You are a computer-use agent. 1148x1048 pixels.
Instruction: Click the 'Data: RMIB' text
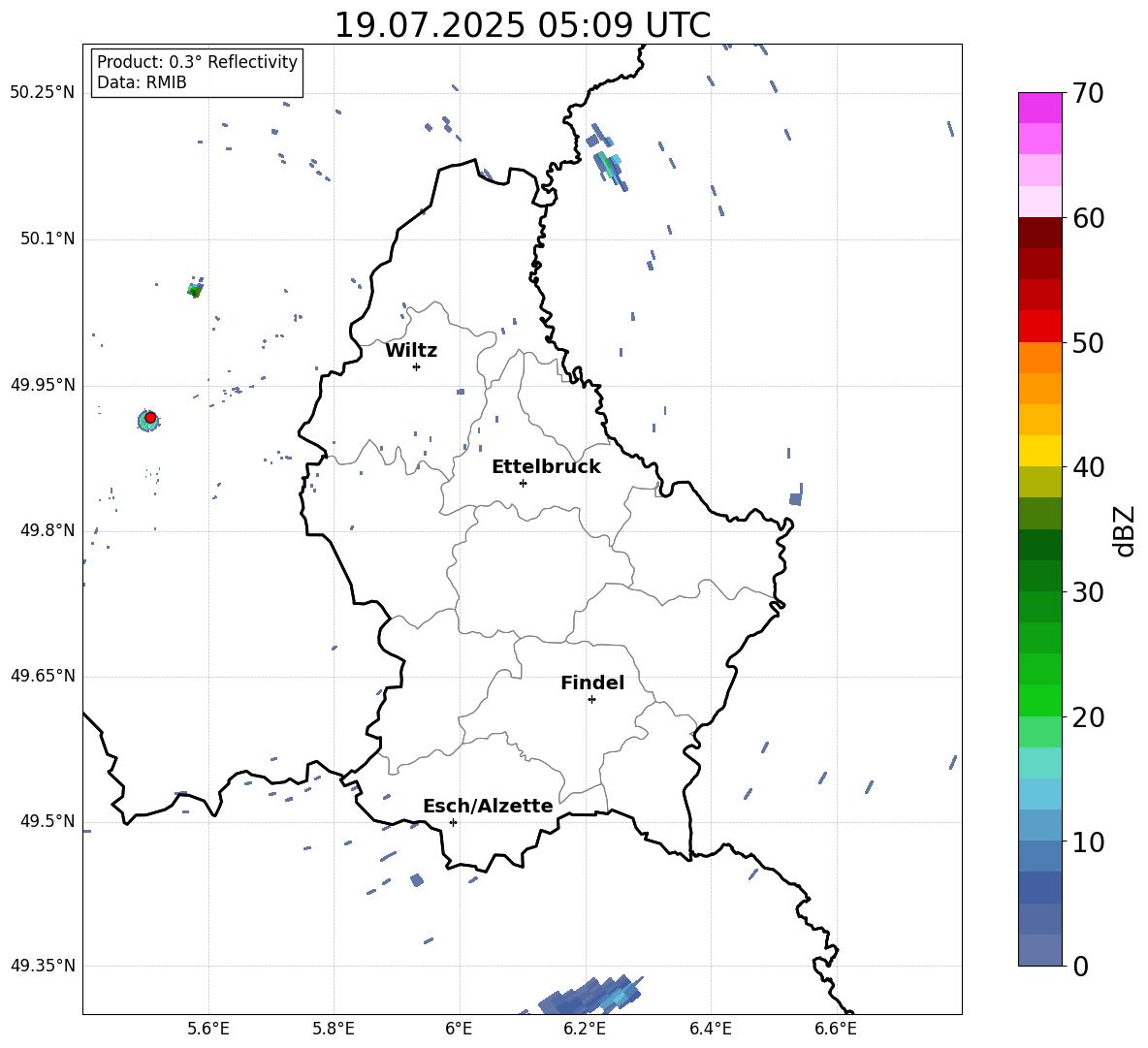click(142, 82)
